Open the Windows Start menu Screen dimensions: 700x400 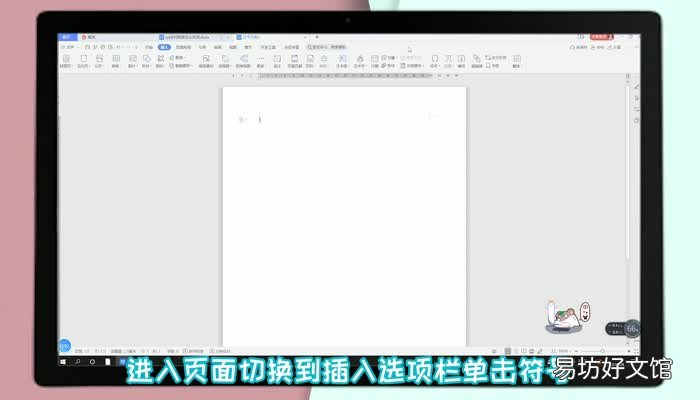pos(63,362)
